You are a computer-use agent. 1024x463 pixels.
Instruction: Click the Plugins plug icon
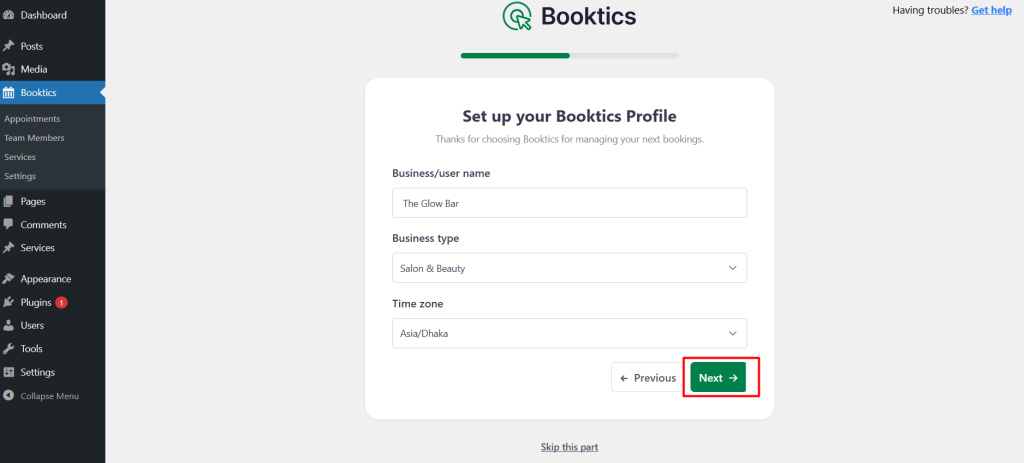click(x=8, y=302)
